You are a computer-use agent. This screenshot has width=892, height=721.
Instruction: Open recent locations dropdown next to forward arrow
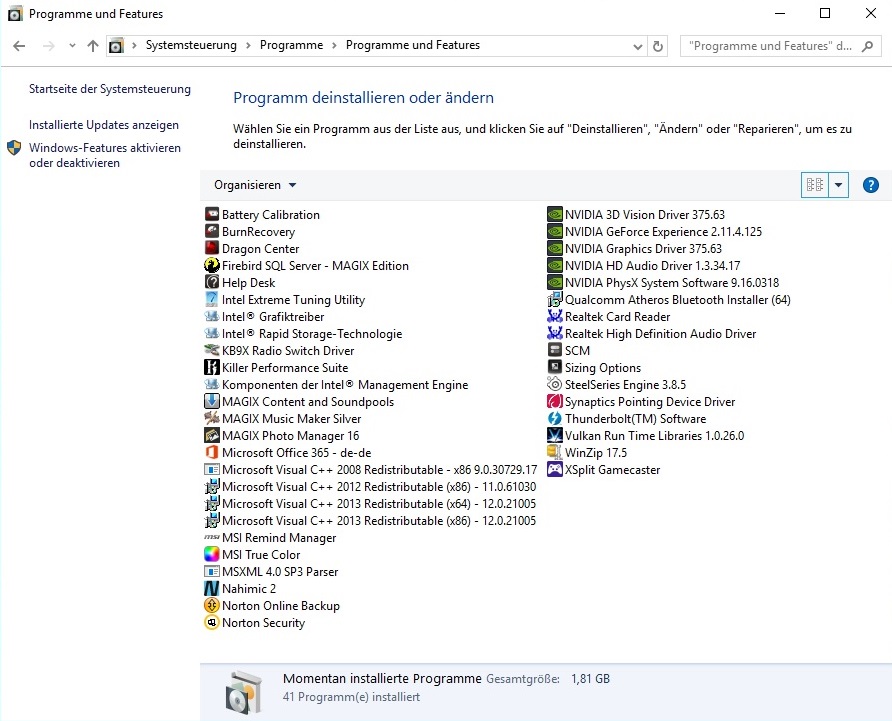(x=72, y=46)
